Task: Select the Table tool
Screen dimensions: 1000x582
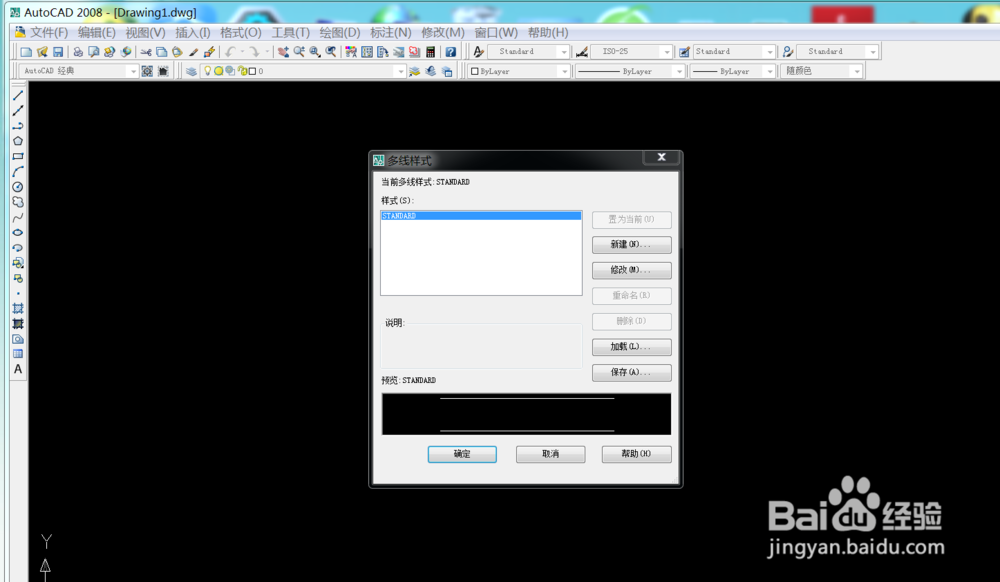Action: [x=18, y=354]
